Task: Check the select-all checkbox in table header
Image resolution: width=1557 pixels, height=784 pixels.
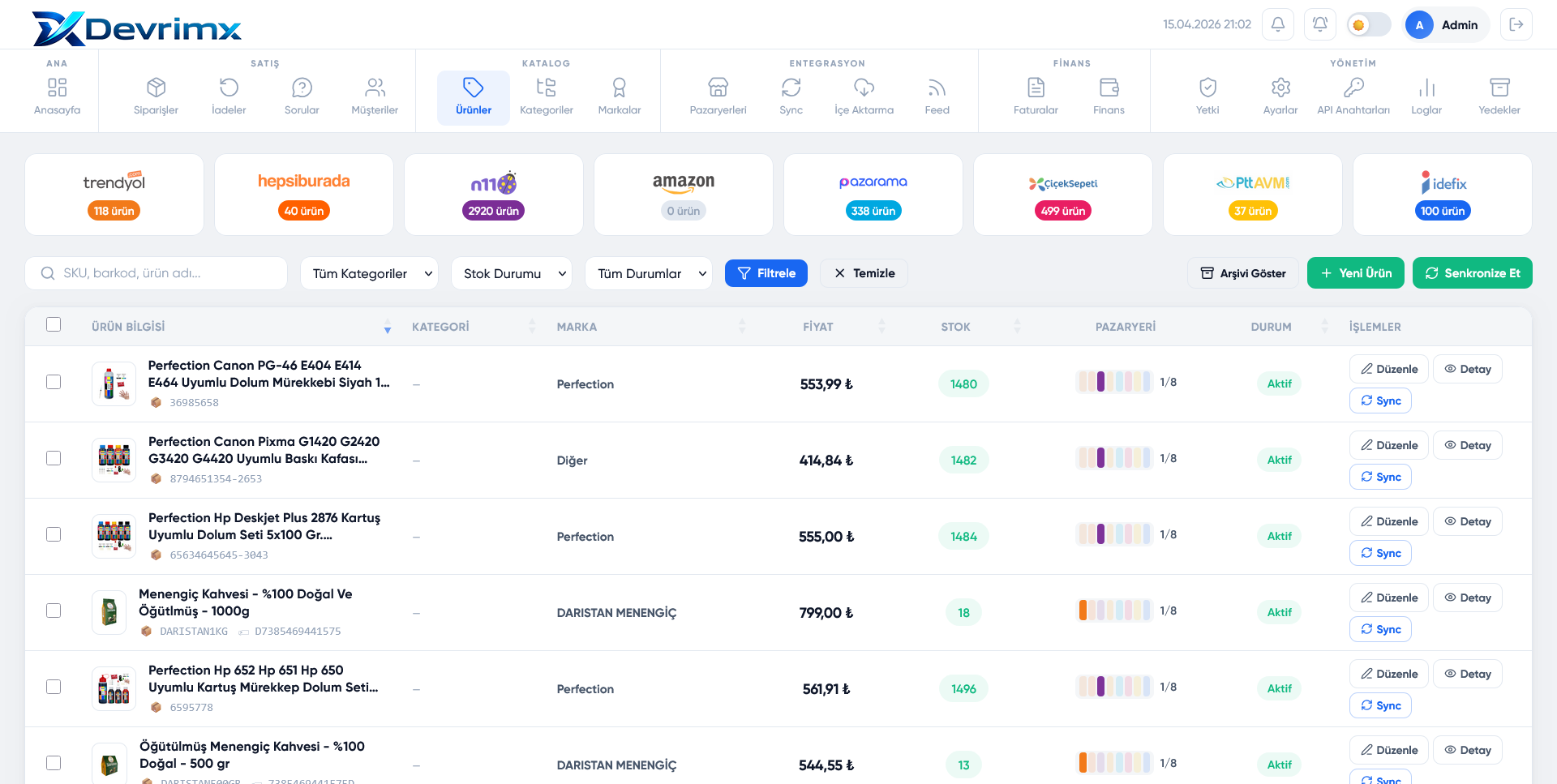Action: point(54,324)
